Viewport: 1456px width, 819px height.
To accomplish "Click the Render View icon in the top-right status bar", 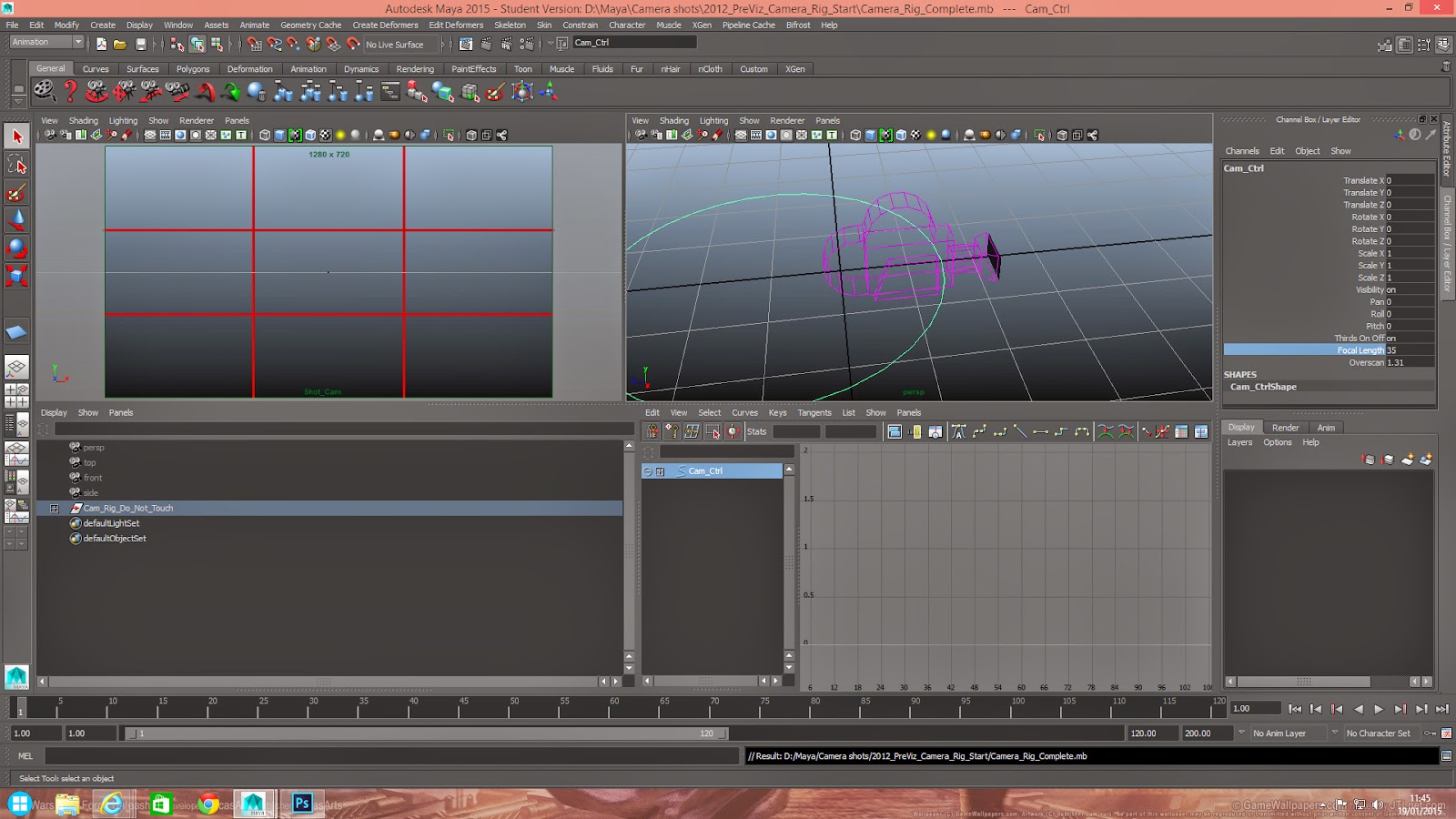I will click(1387, 43).
